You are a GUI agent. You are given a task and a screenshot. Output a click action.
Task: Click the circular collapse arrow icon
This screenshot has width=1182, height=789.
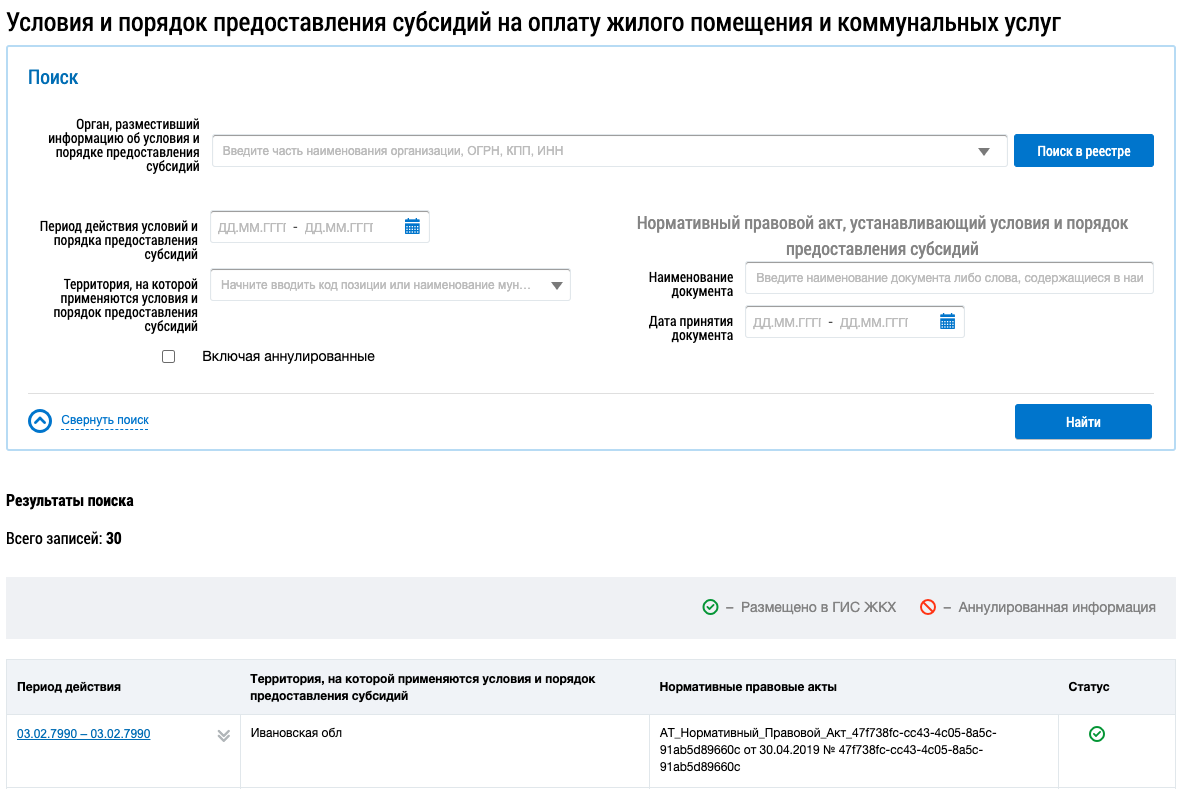tap(40, 421)
